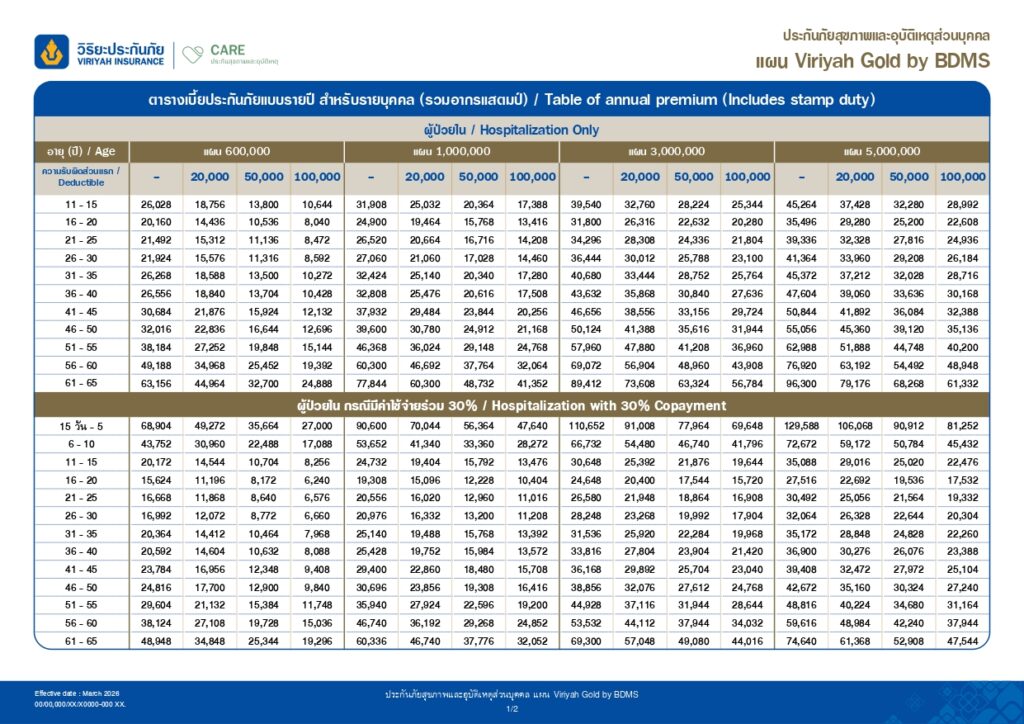Click the plan 5,000,000 column header
This screenshot has width=1024, height=724.
(882, 151)
